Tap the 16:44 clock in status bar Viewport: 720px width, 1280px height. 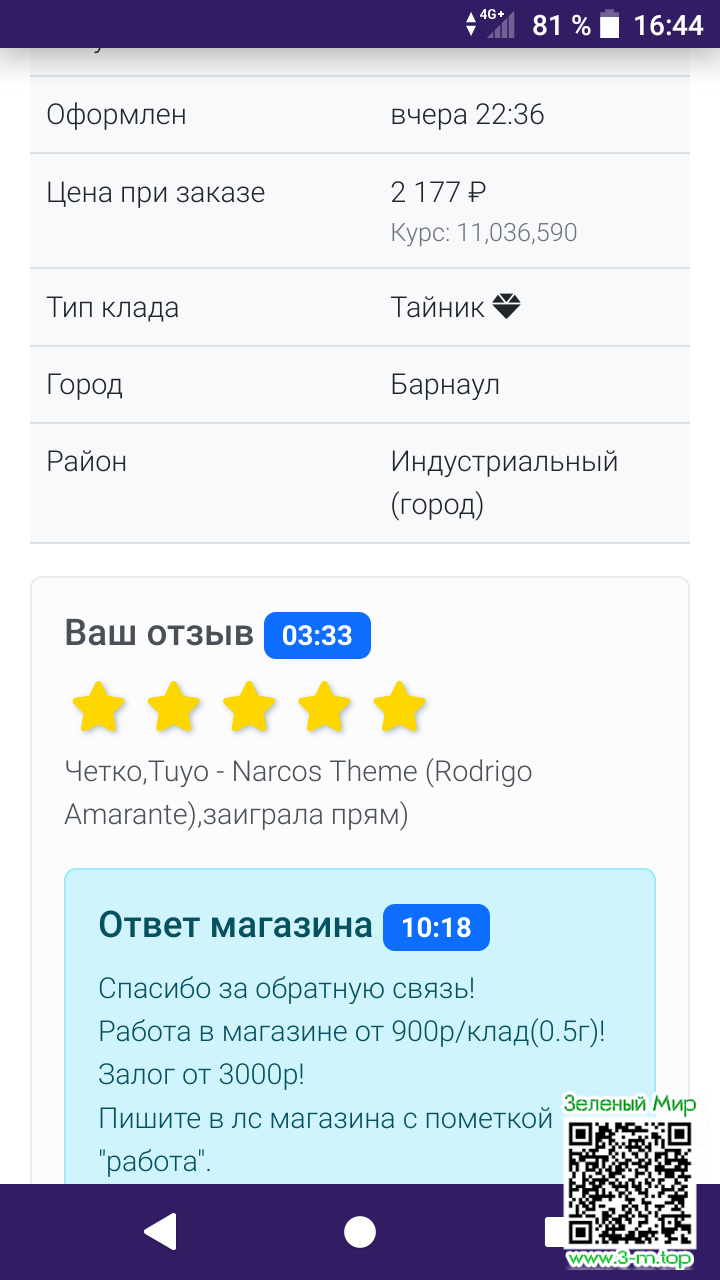(x=669, y=25)
